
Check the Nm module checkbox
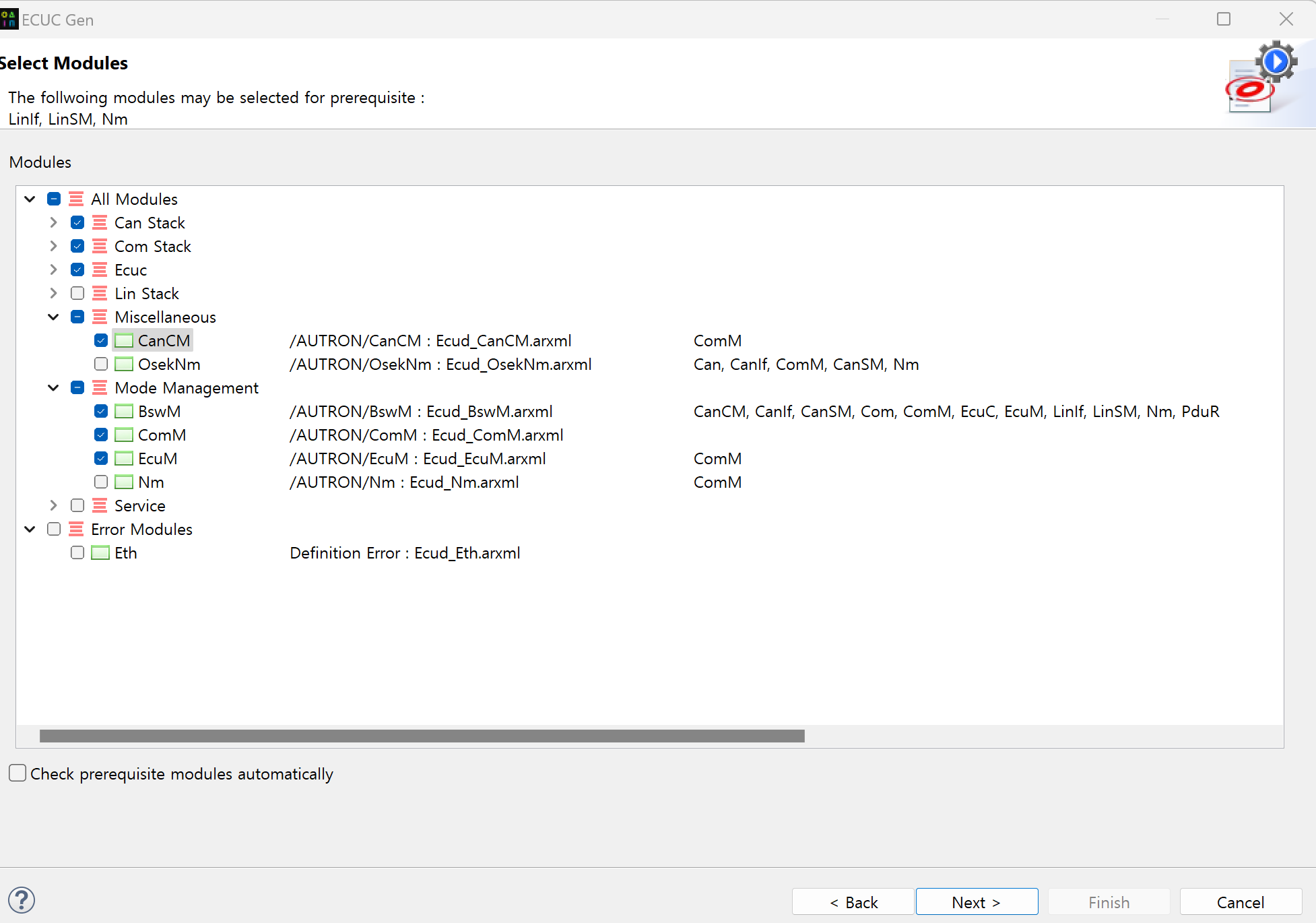tap(101, 482)
